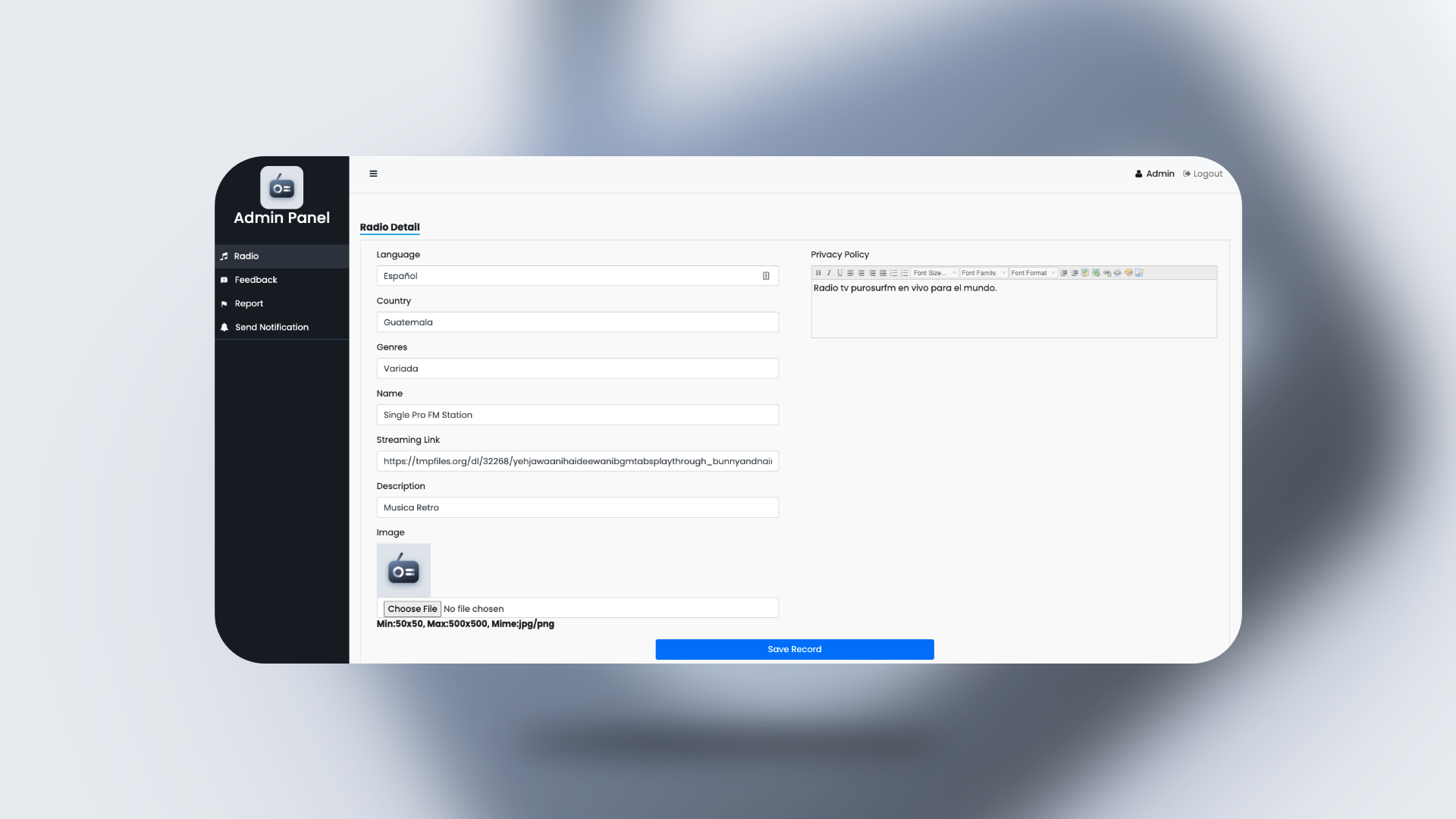Click the Save Record button
Image resolution: width=1456 pixels, height=819 pixels.
point(794,649)
